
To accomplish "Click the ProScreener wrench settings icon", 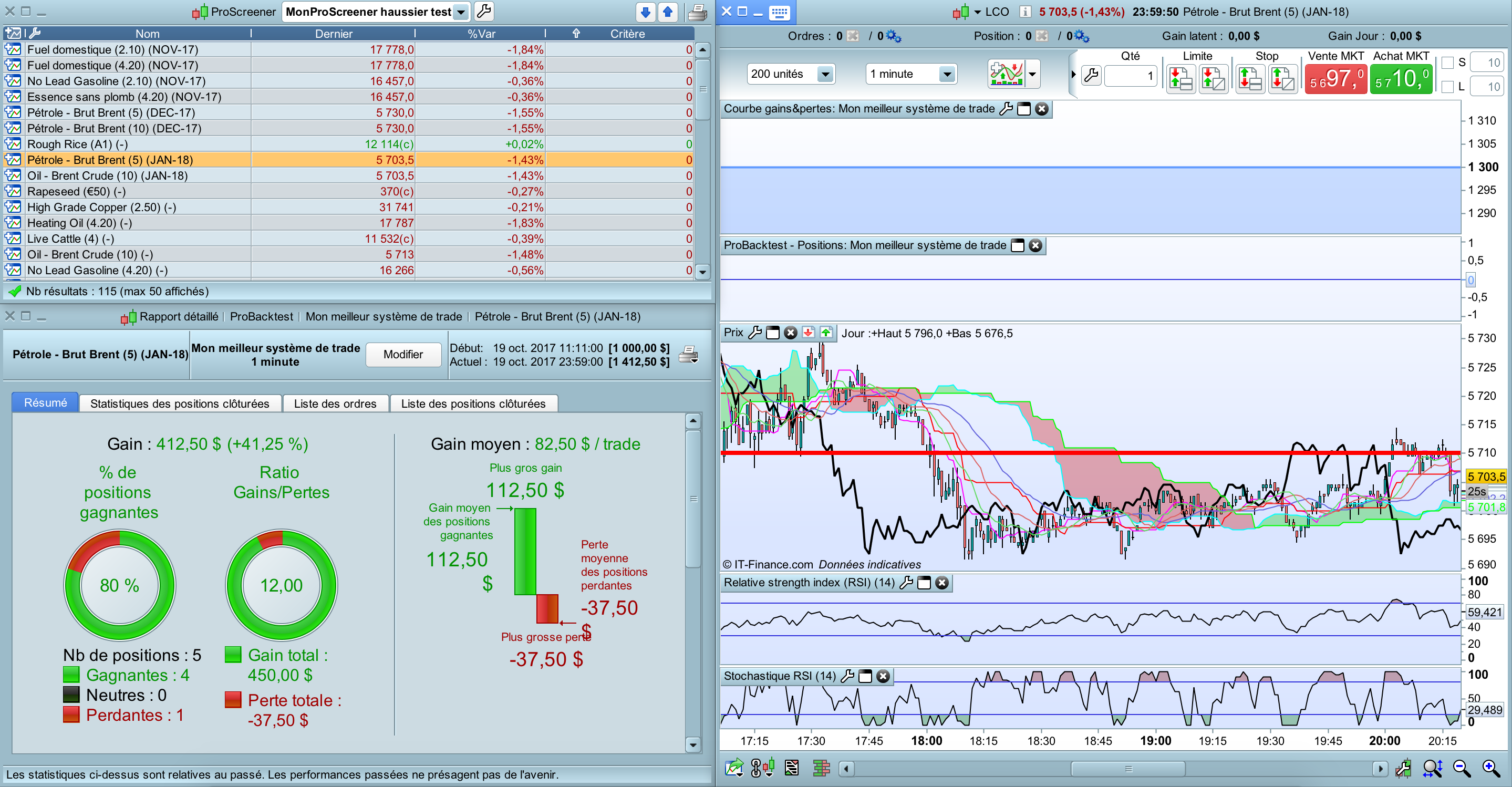I will (x=484, y=11).
